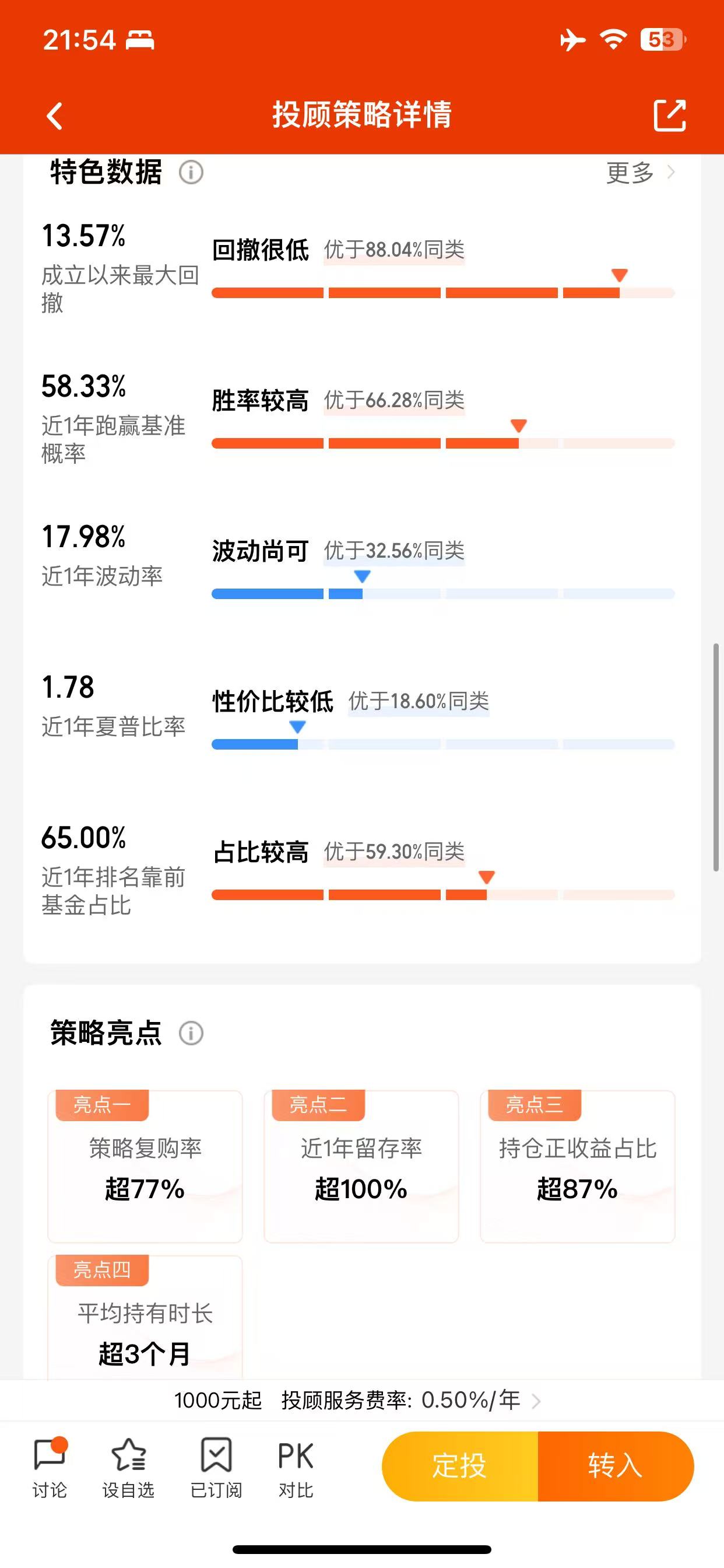
Task: Tap the back arrow icon
Action: (55, 116)
